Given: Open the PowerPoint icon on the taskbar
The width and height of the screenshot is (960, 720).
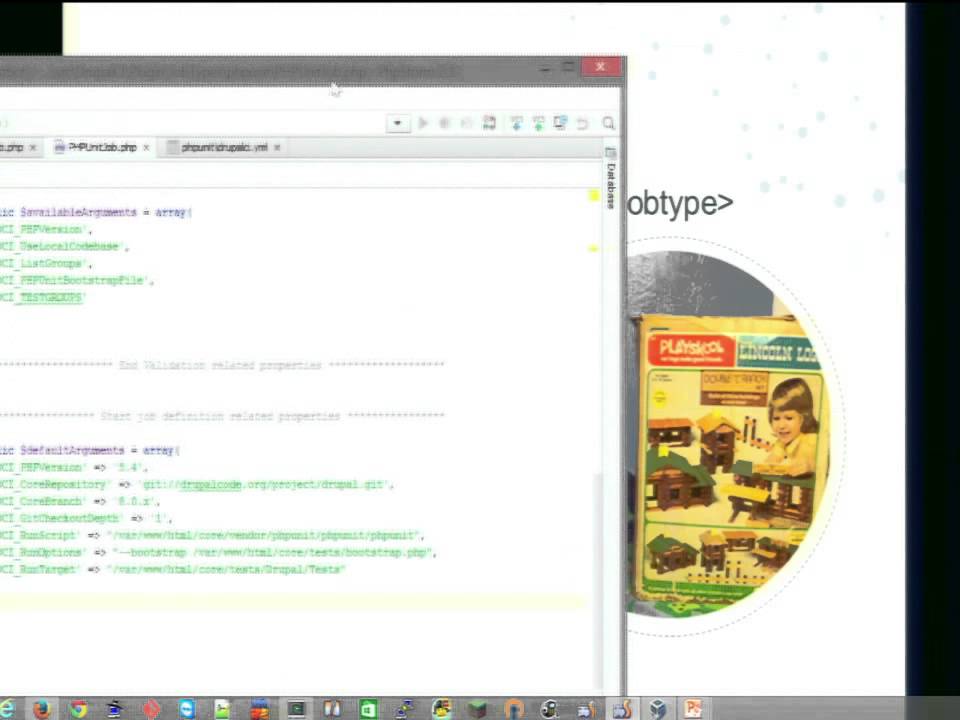Looking at the screenshot, I should point(694,709).
